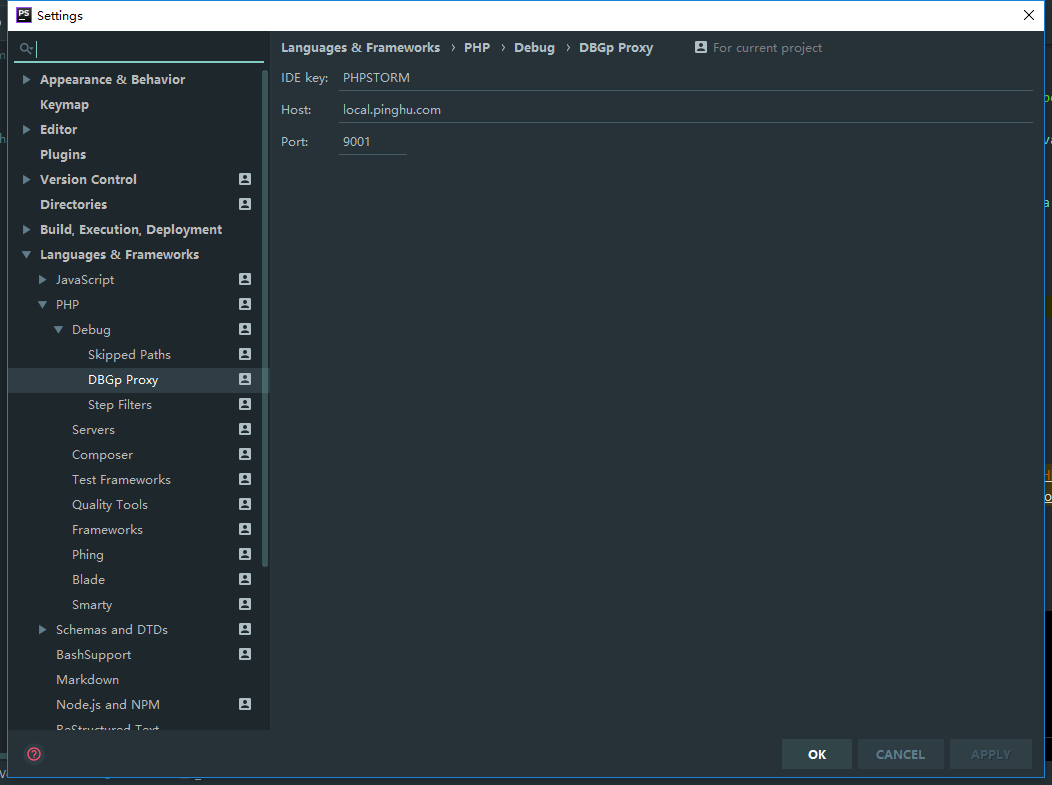Expand Build, Execution, Deployment arrow
The height and width of the screenshot is (785, 1052).
point(26,229)
